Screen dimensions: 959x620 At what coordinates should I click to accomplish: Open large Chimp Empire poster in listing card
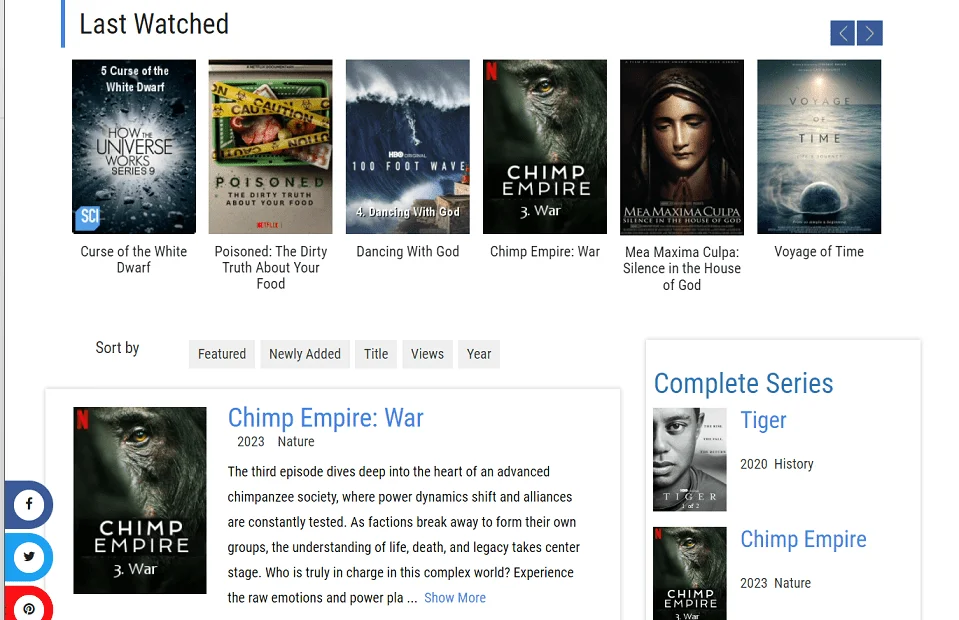click(x=140, y=500)
